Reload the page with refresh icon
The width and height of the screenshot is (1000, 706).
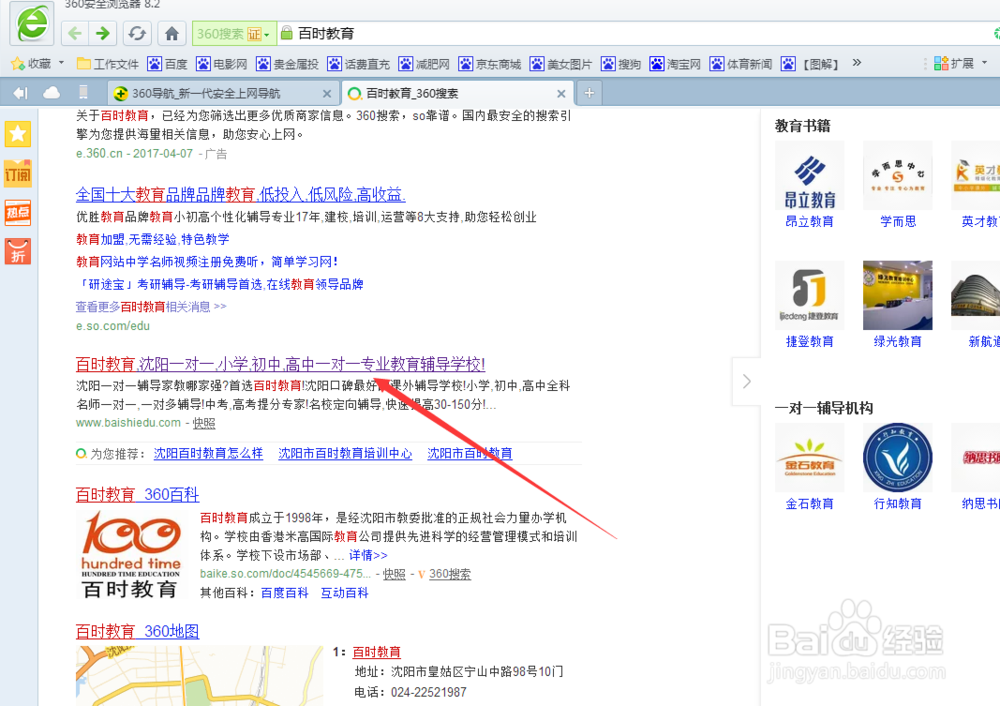tap(137, 33)
